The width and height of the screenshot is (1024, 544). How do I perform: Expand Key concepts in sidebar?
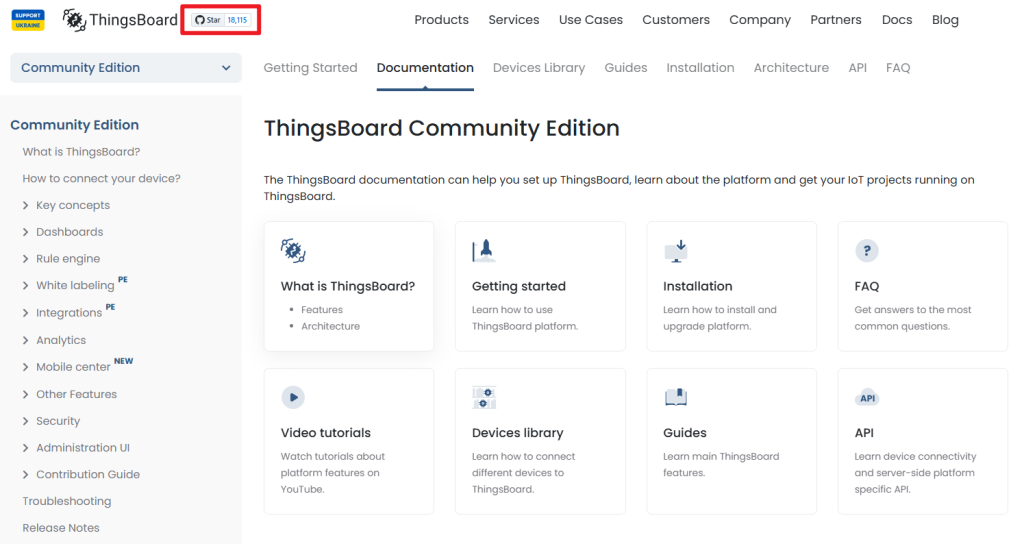click(x=25, y=205)
